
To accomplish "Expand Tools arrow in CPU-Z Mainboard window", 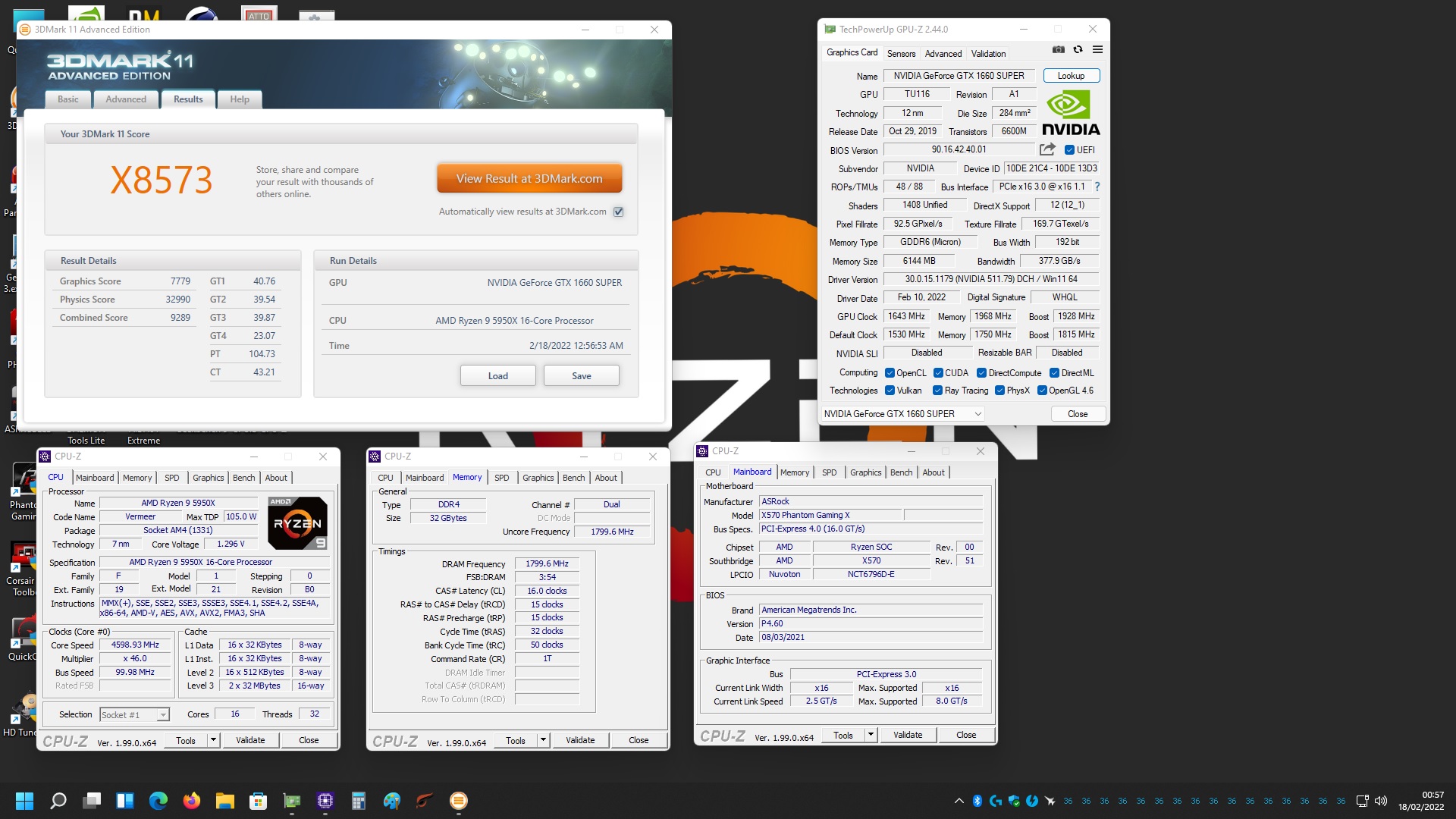I will coord(871,735).
